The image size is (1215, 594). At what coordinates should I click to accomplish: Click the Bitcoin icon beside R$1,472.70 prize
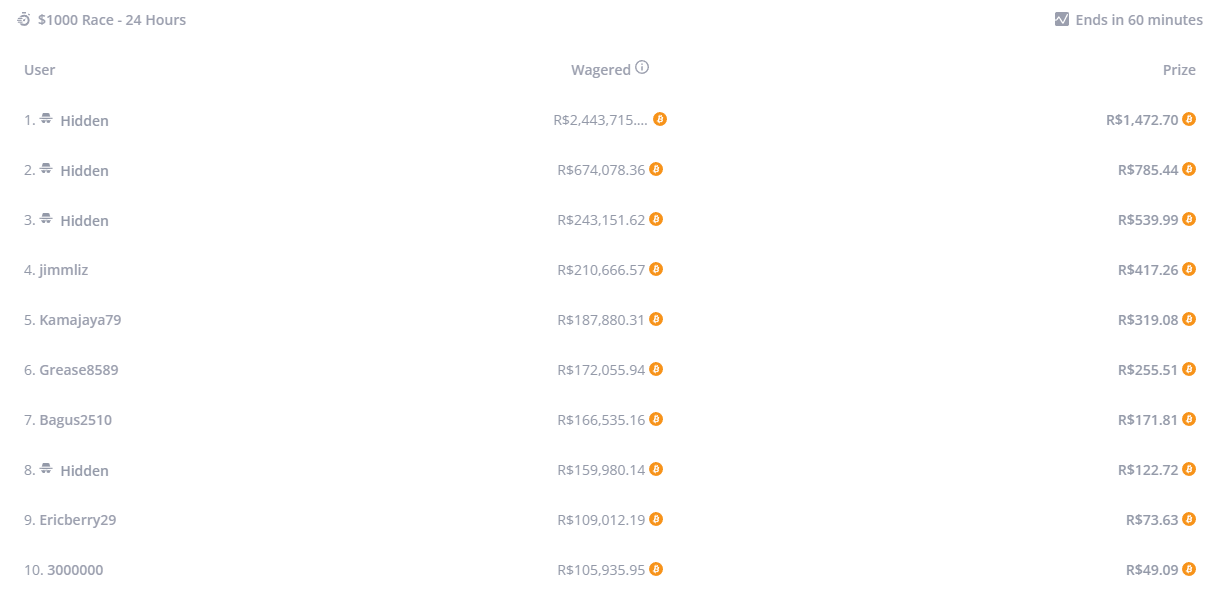click(1189, 119)
